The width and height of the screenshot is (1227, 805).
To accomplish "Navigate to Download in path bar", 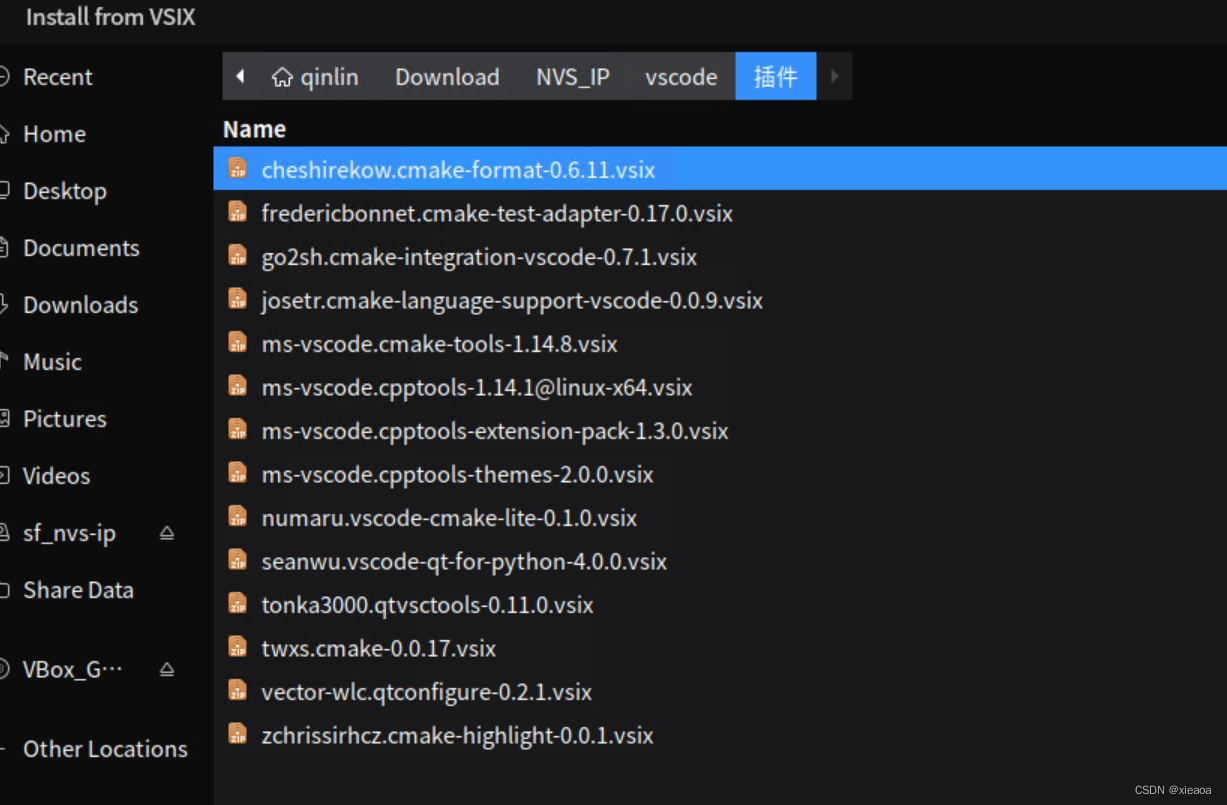I will pos(447,77).
